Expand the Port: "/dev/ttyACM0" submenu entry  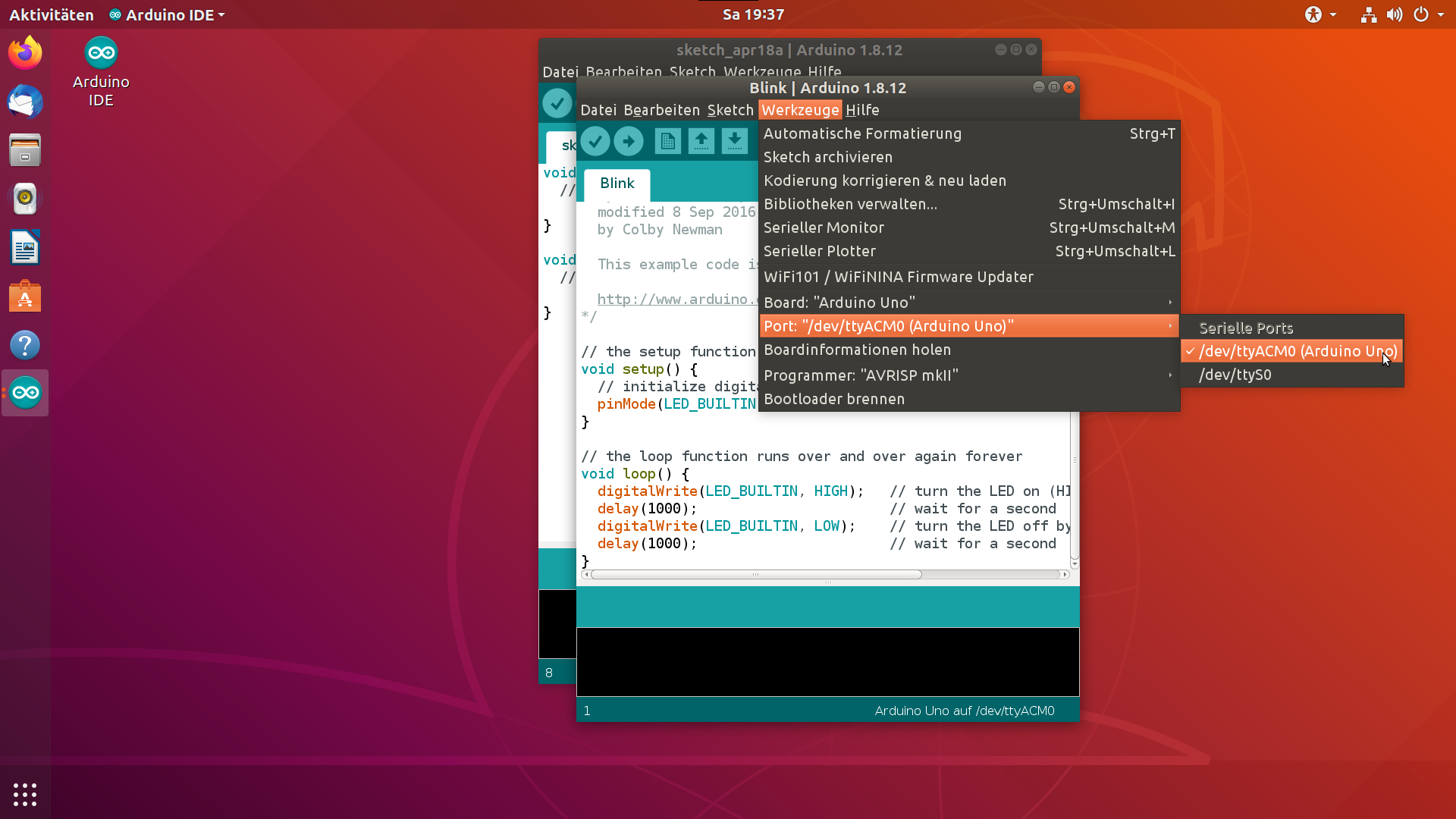(x=969, y=326)
